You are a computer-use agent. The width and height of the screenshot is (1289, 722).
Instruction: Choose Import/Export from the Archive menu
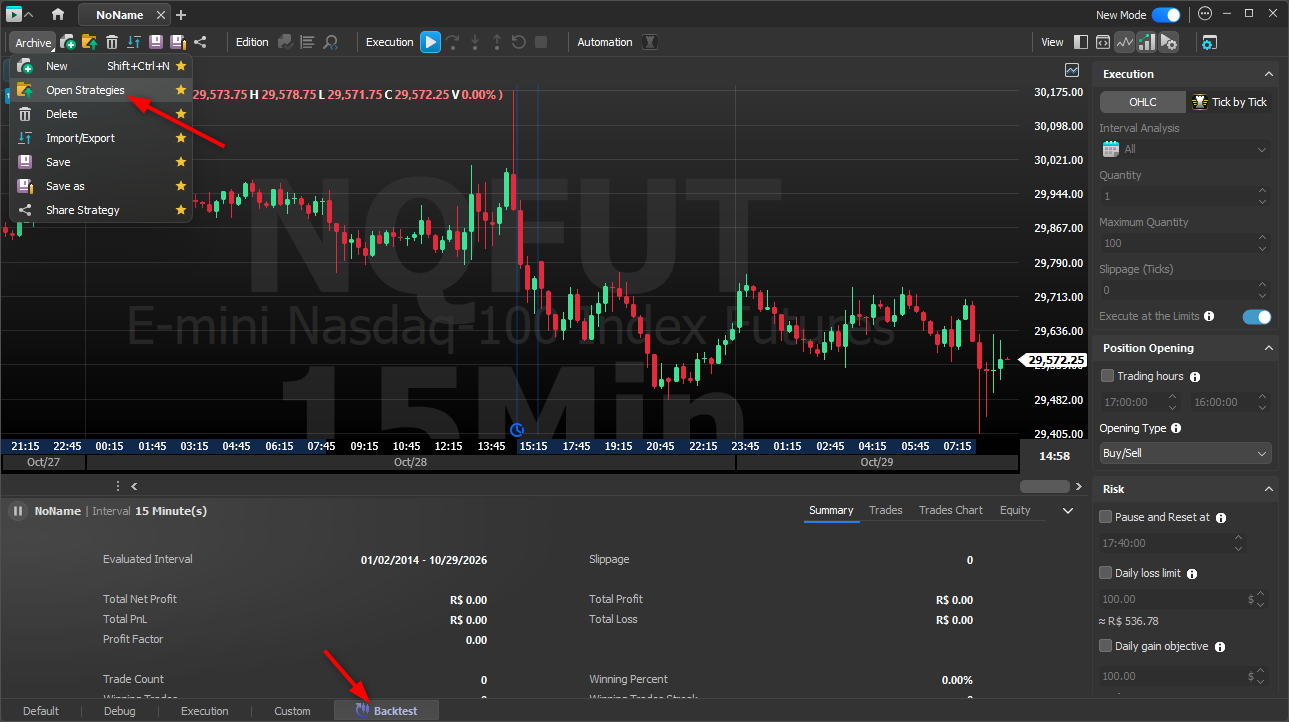(x=101, y=138)
